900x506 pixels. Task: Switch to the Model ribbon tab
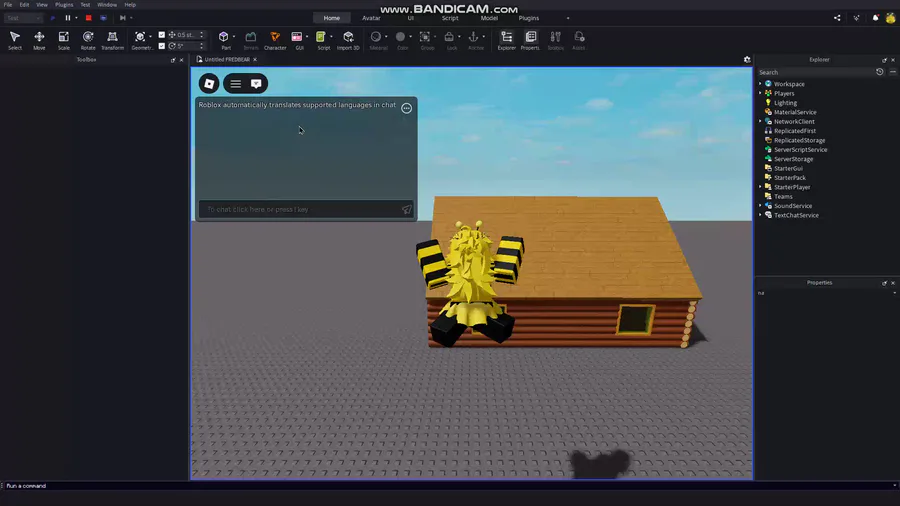click(489, 18)
